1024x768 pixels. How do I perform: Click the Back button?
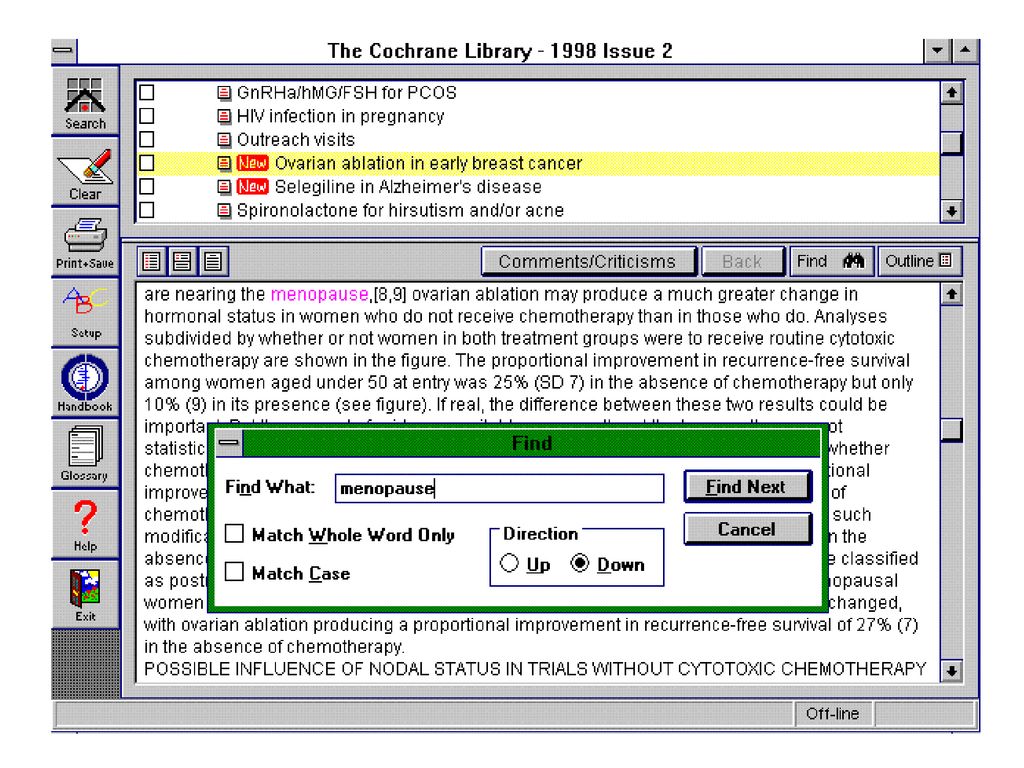(x=743, y=261)
